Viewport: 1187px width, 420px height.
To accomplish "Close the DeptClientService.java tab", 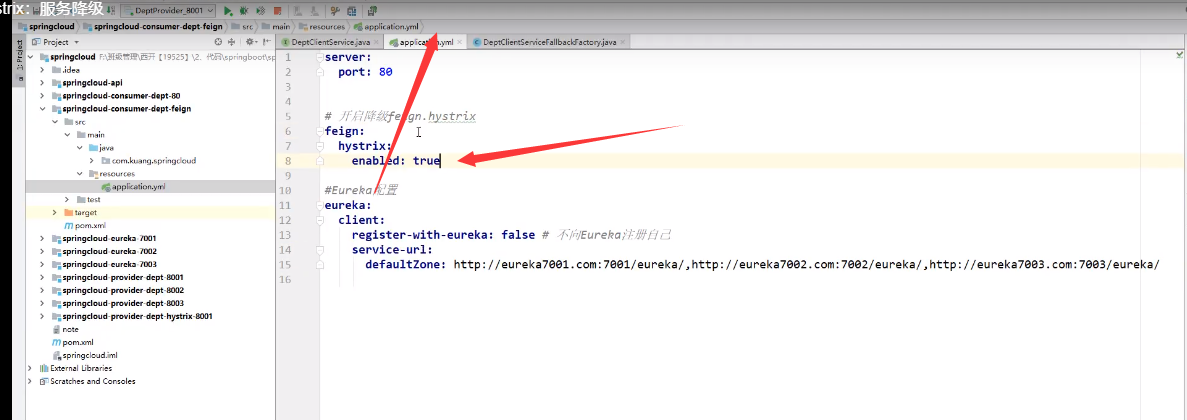I will (x=377, y=42).
